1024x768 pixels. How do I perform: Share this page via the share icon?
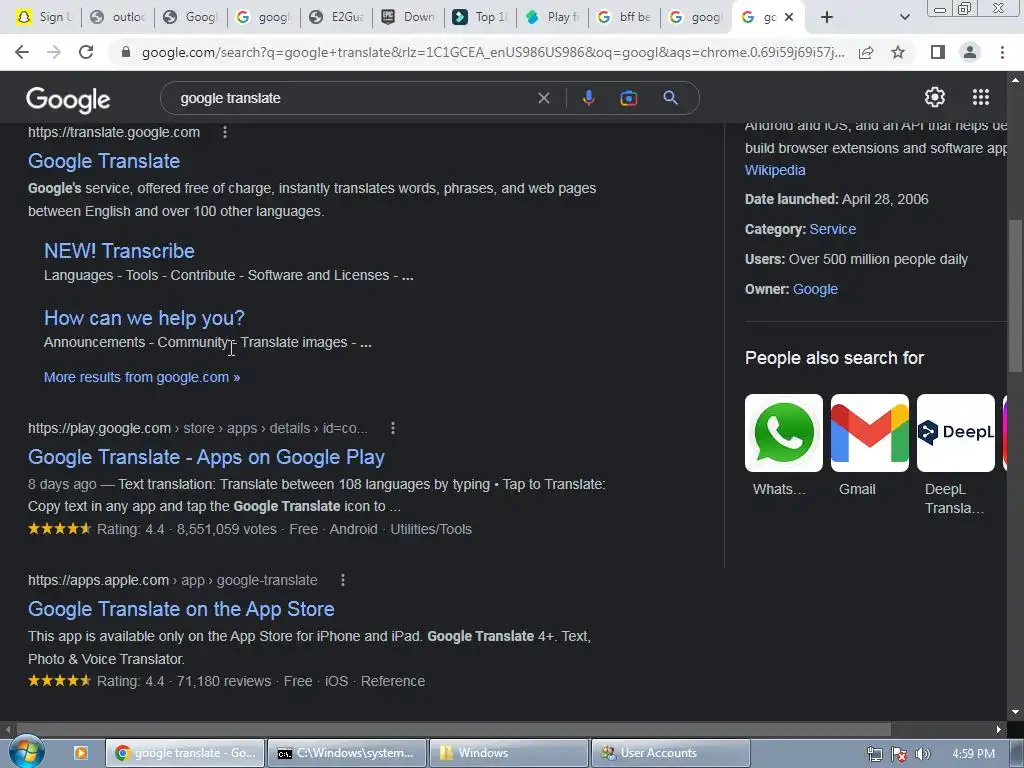(x=866, y=52)
